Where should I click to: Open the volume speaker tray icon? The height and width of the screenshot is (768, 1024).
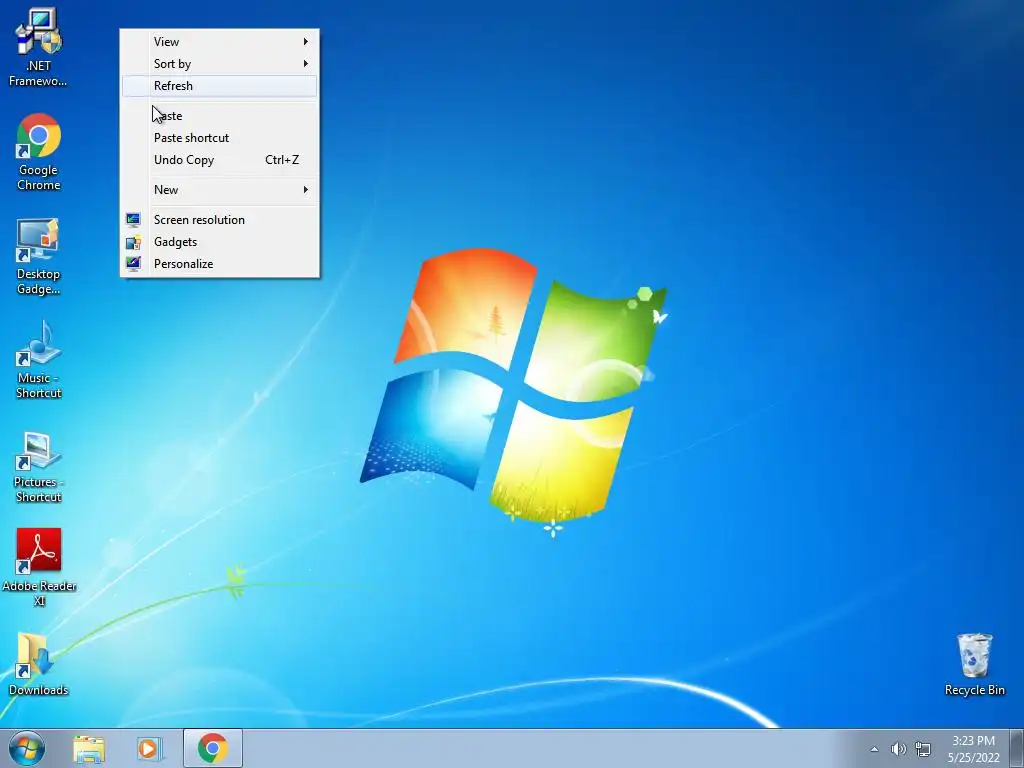(x=899, y=749)
